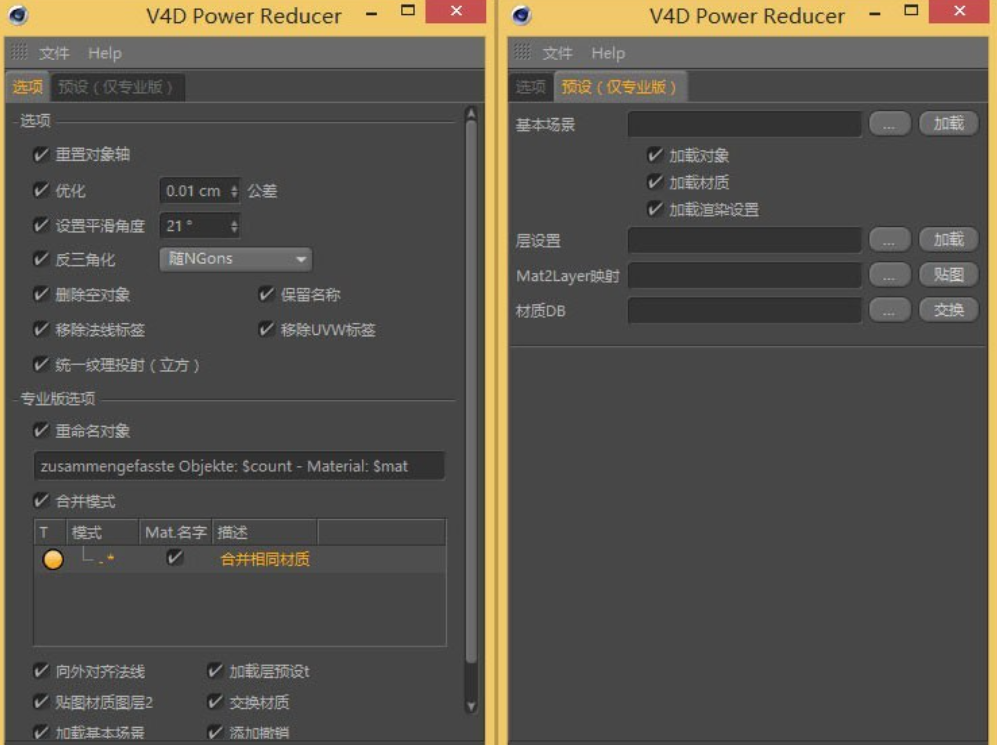Screen dimensions: 997x745
Task: Toggle 移除UVW标签 checkbox
Action: (266, 329)
